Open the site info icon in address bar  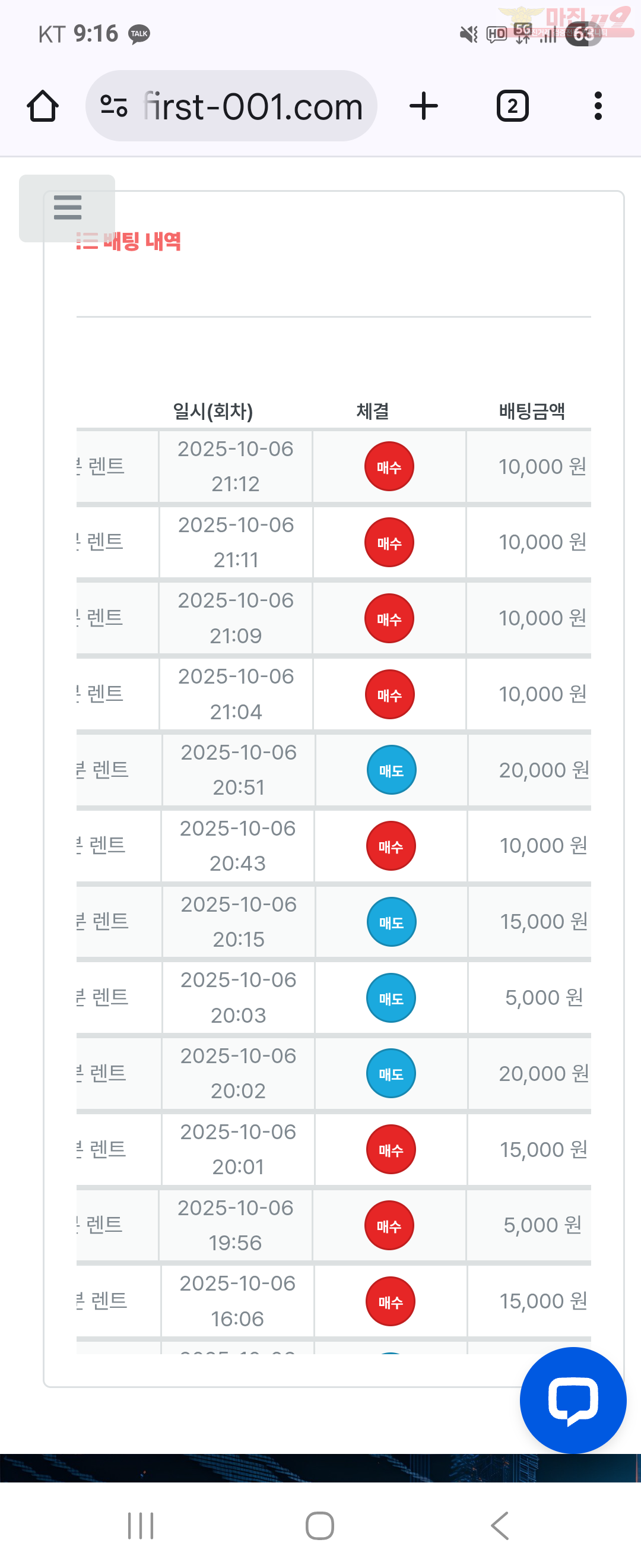pos(114,106)
